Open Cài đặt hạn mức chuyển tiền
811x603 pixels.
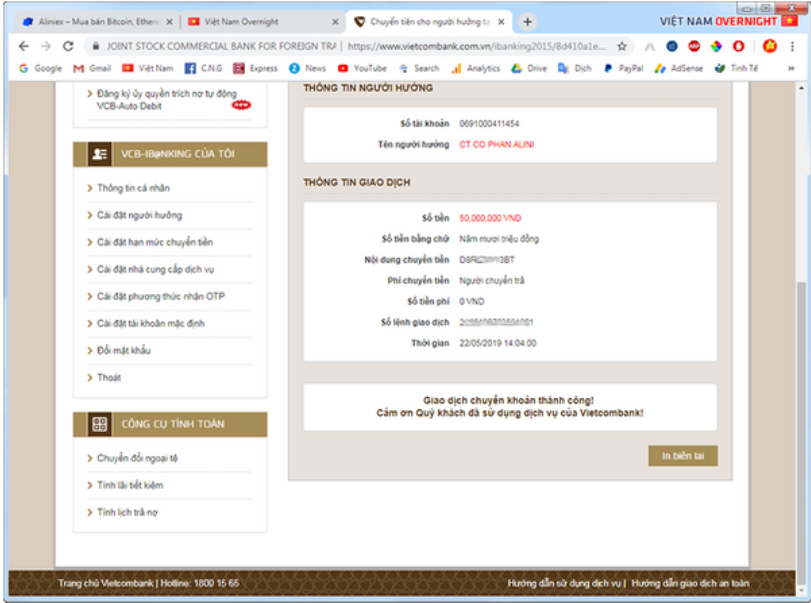click(155, 242)
